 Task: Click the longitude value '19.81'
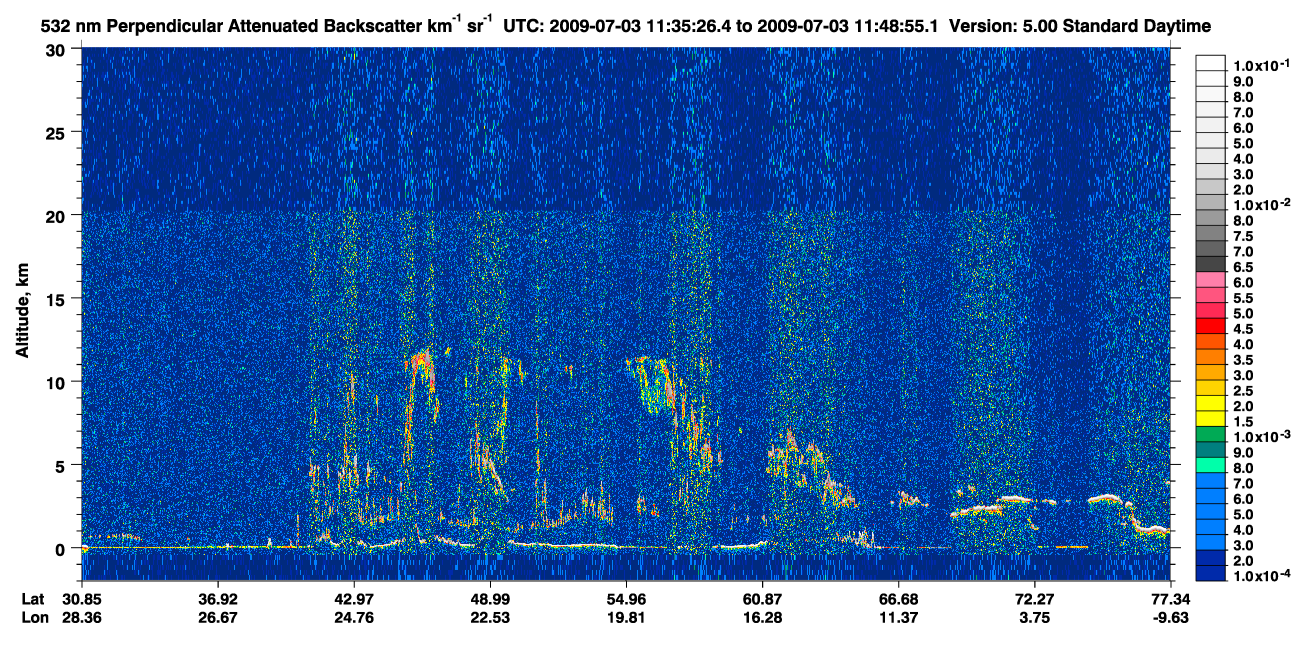coord(626,617)
